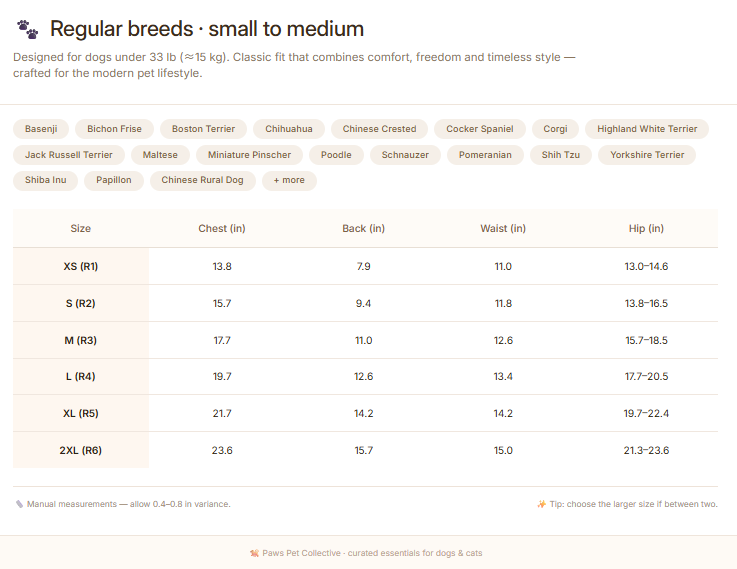Pick the Shiba Inu breed tag

tap(45, 180)
